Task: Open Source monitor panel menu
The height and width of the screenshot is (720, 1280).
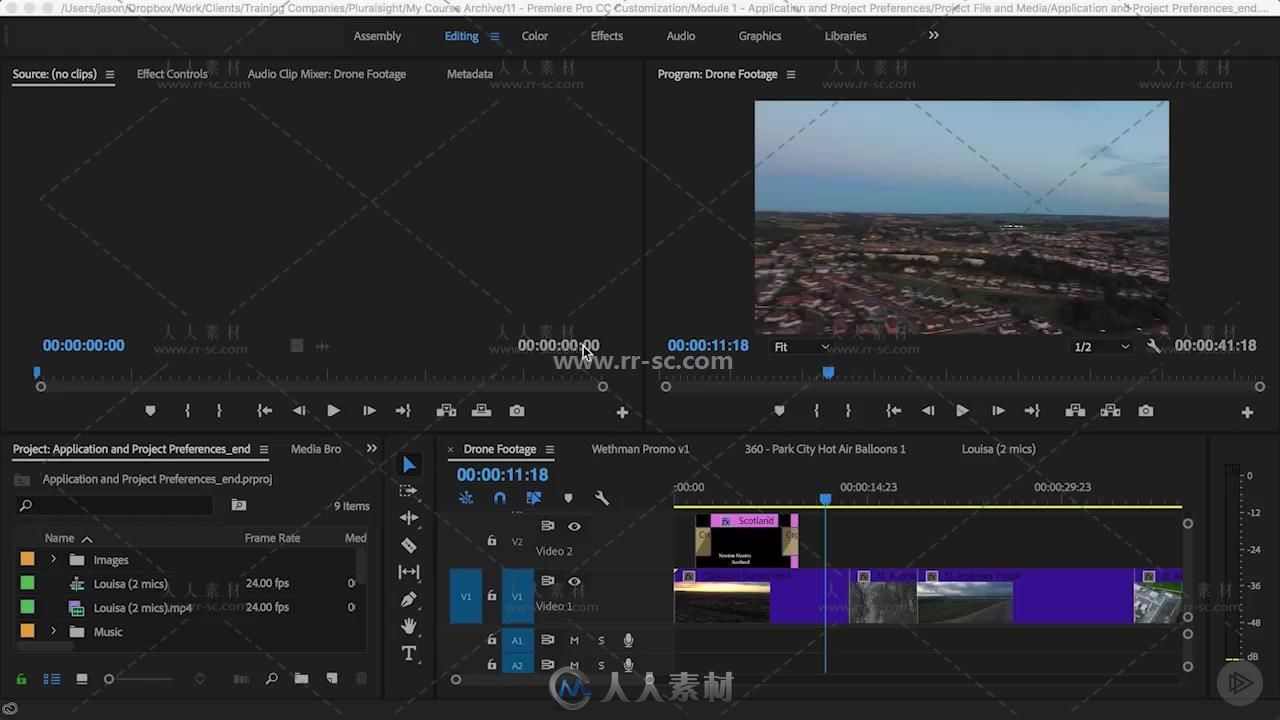Action: [110, 75]
